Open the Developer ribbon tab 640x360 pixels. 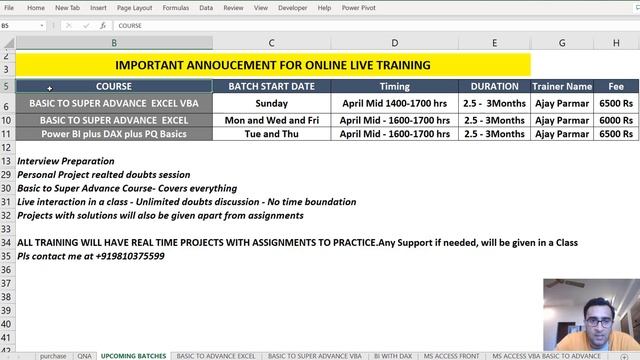pyautogui.click(x=292, y=8)
